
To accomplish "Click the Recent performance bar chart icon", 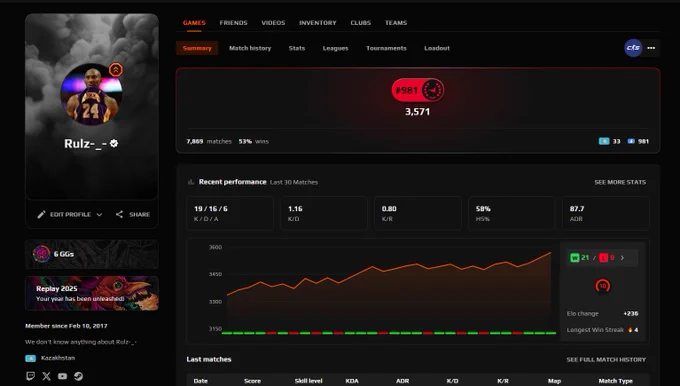I will pos(191,182).
